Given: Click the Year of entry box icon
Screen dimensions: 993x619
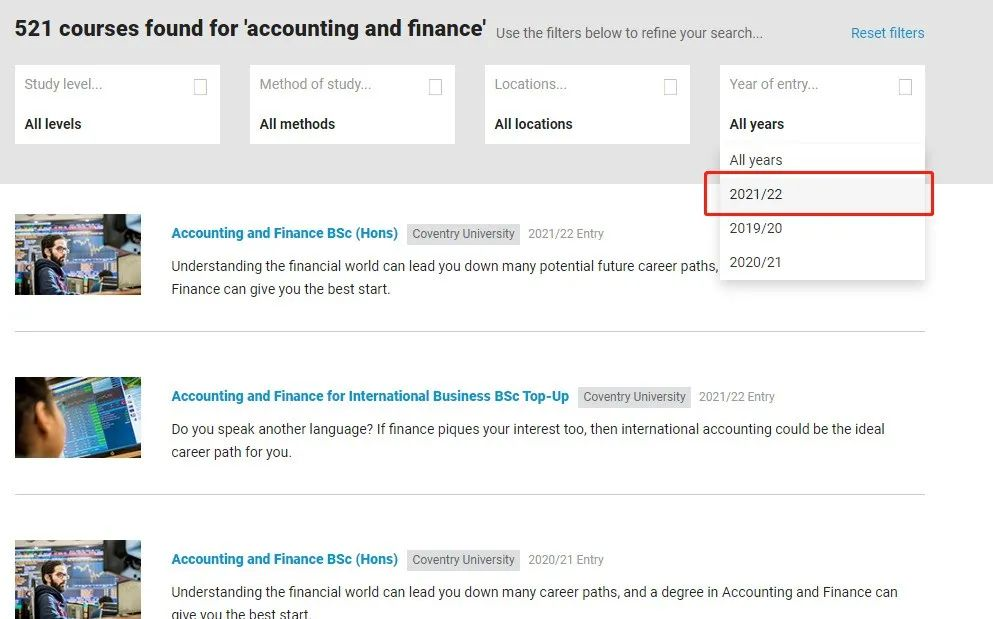Looking at the screenshot, I should pyautogui.click(x=905, y=87).
